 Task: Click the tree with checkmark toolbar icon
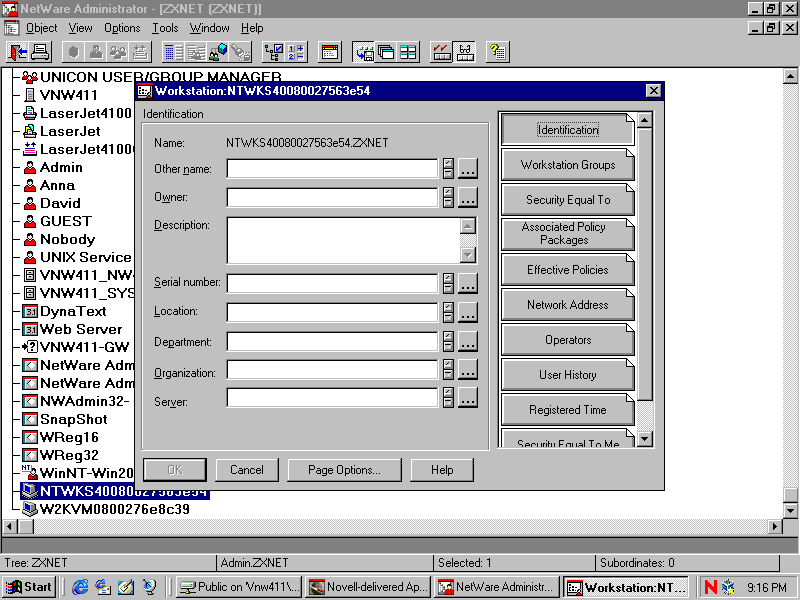(273, 52)
